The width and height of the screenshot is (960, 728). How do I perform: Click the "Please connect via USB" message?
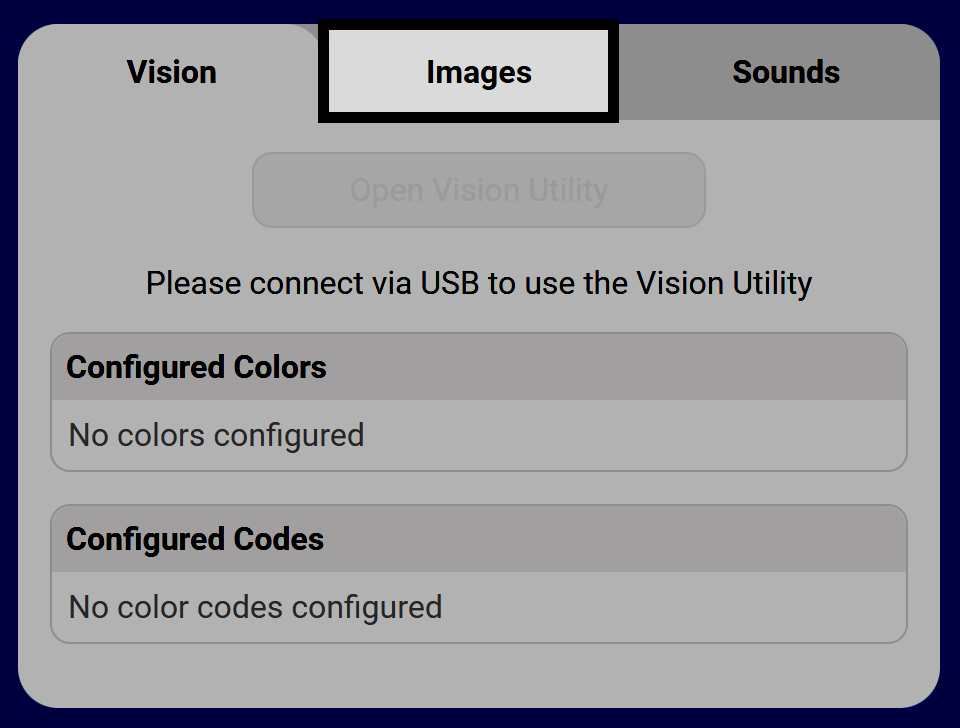[x=478, y=283]
